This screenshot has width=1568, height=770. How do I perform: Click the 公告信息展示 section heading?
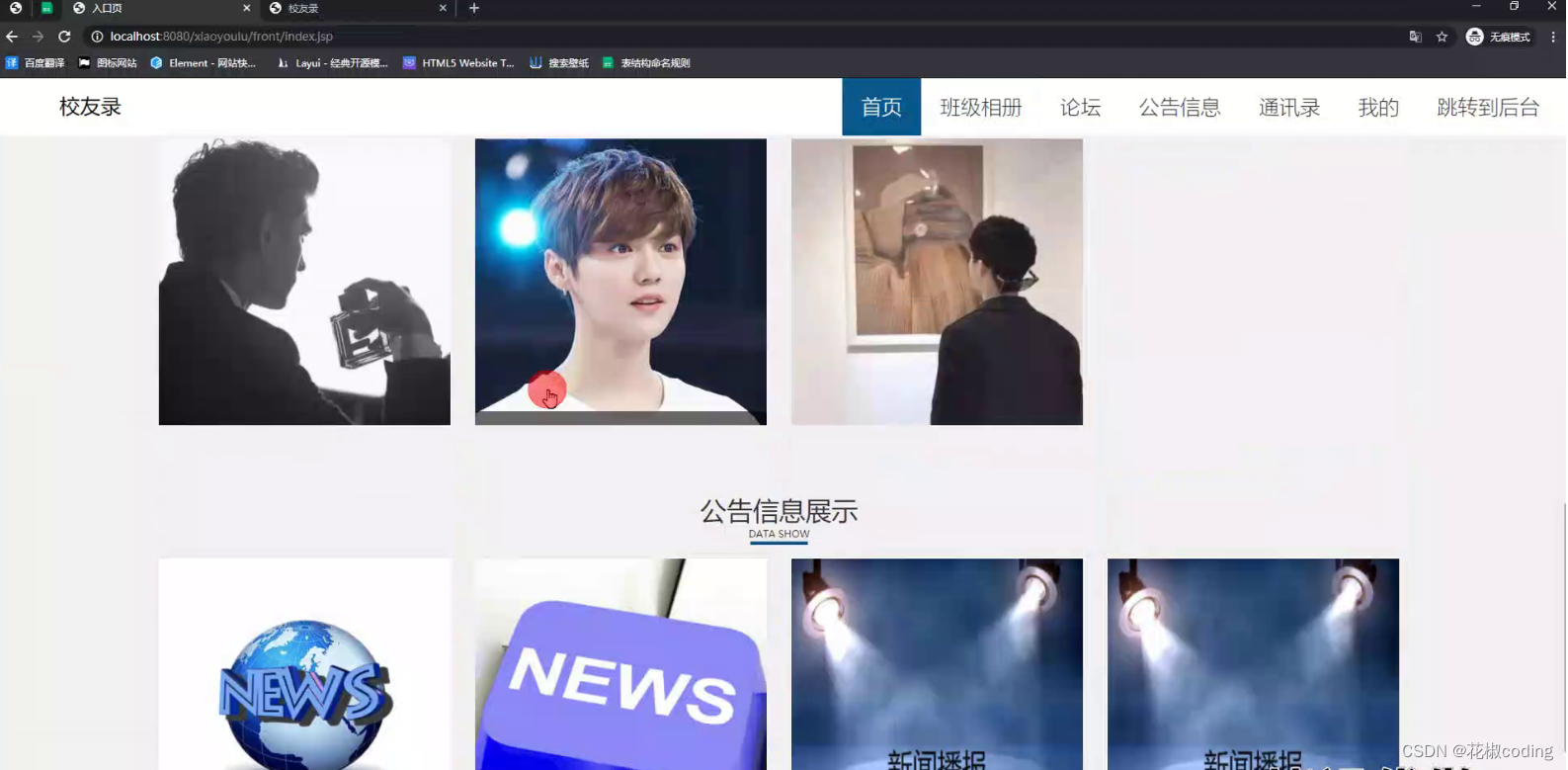(x=779, y=511)
